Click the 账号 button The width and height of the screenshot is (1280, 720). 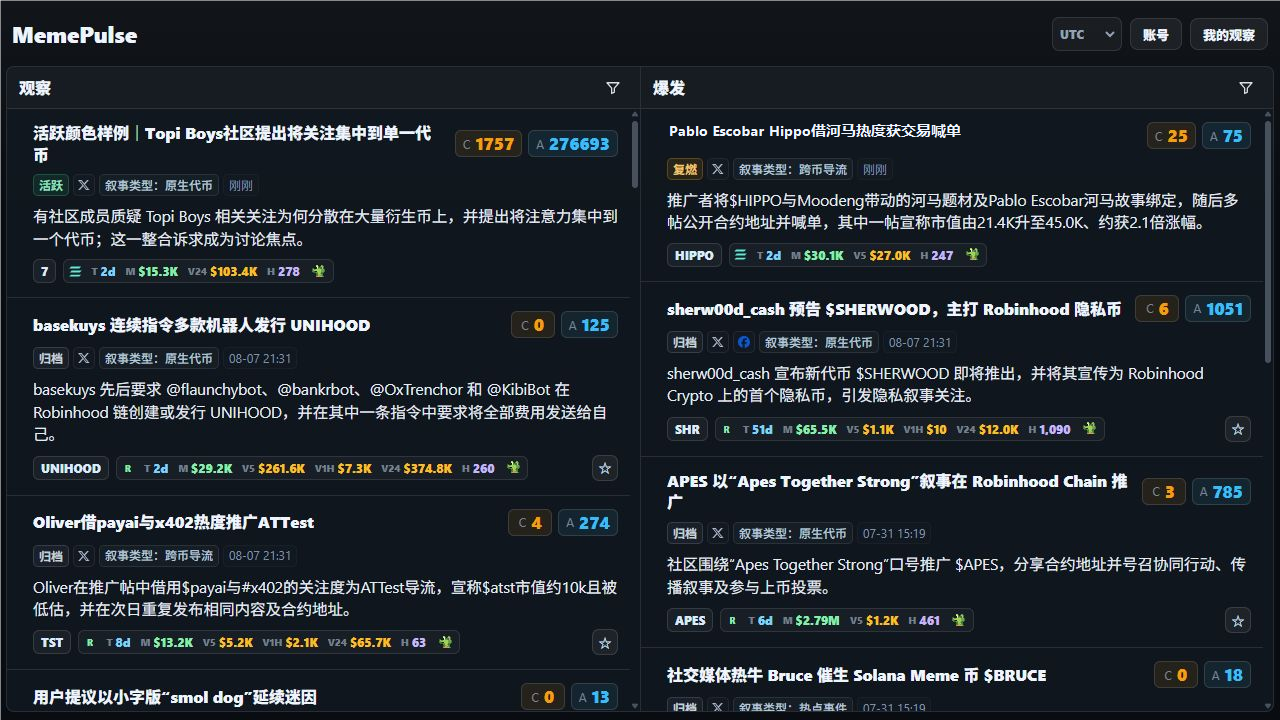coord(1156,34)
